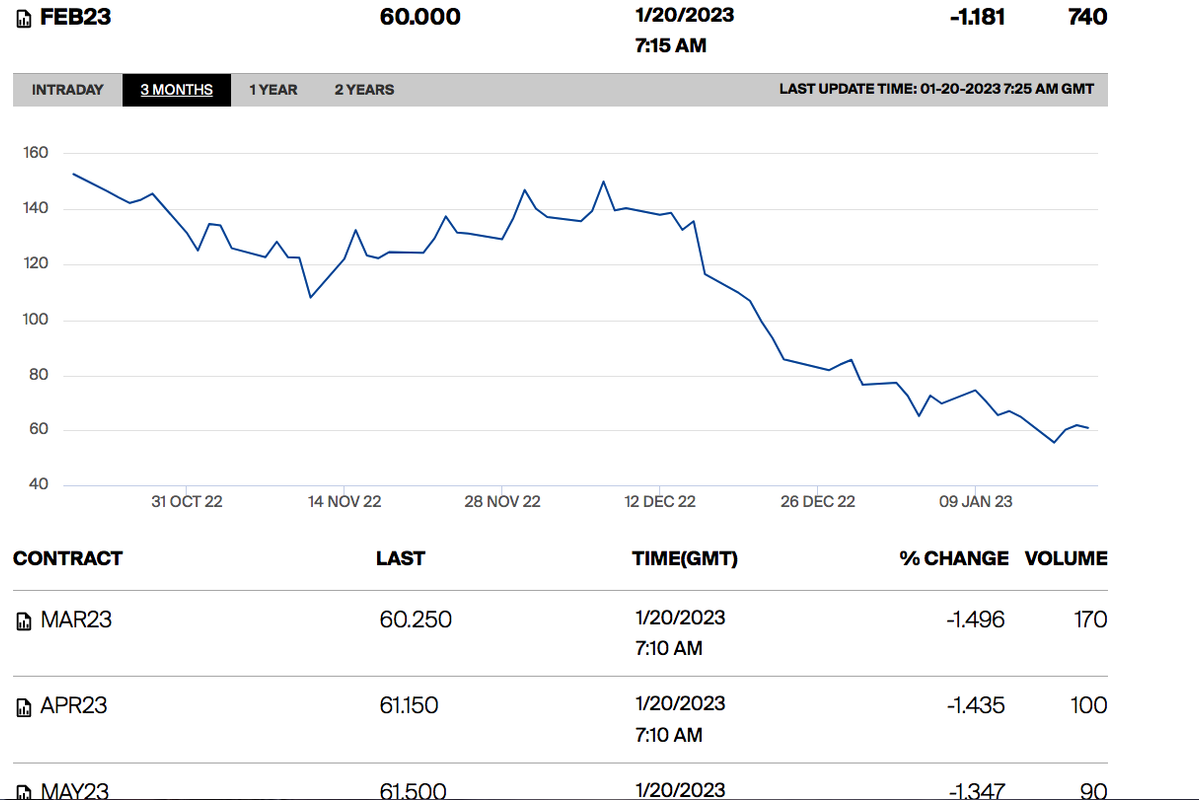Click the TIME(GMT) column header
Screen dimensions: 1199x800
[x=684, y=558]
